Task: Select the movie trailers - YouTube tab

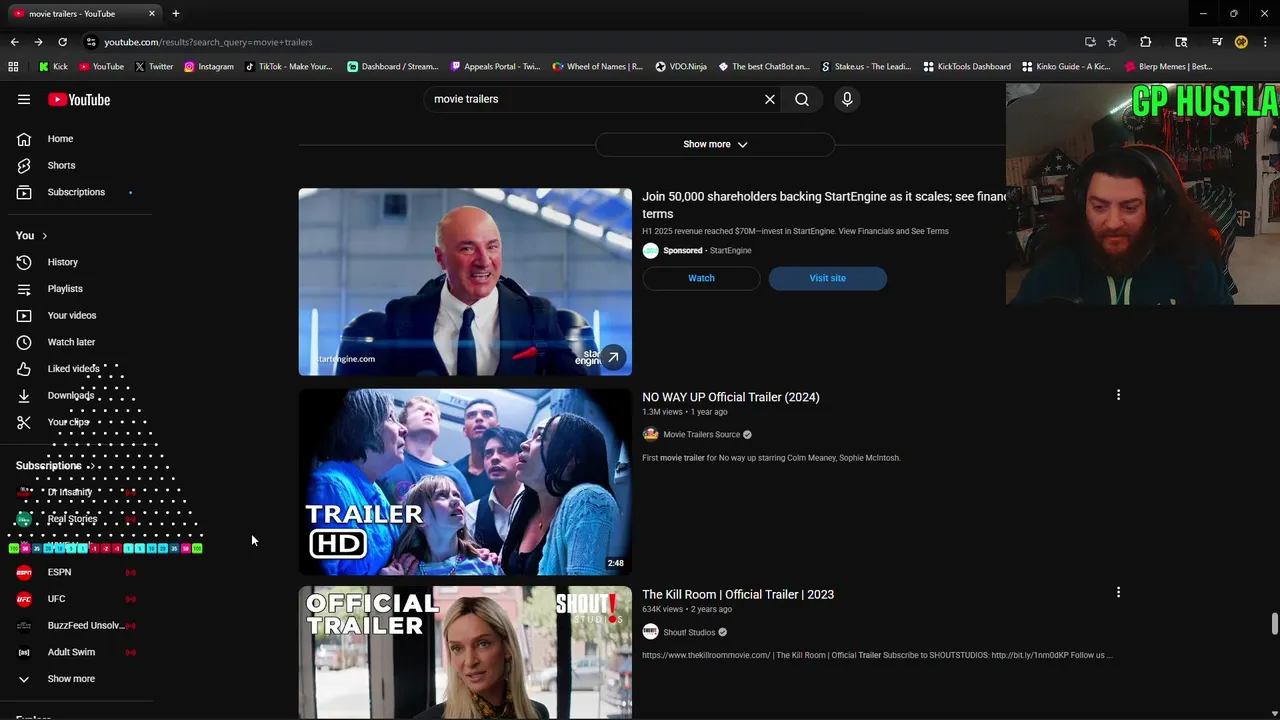Action: (85, 14)
